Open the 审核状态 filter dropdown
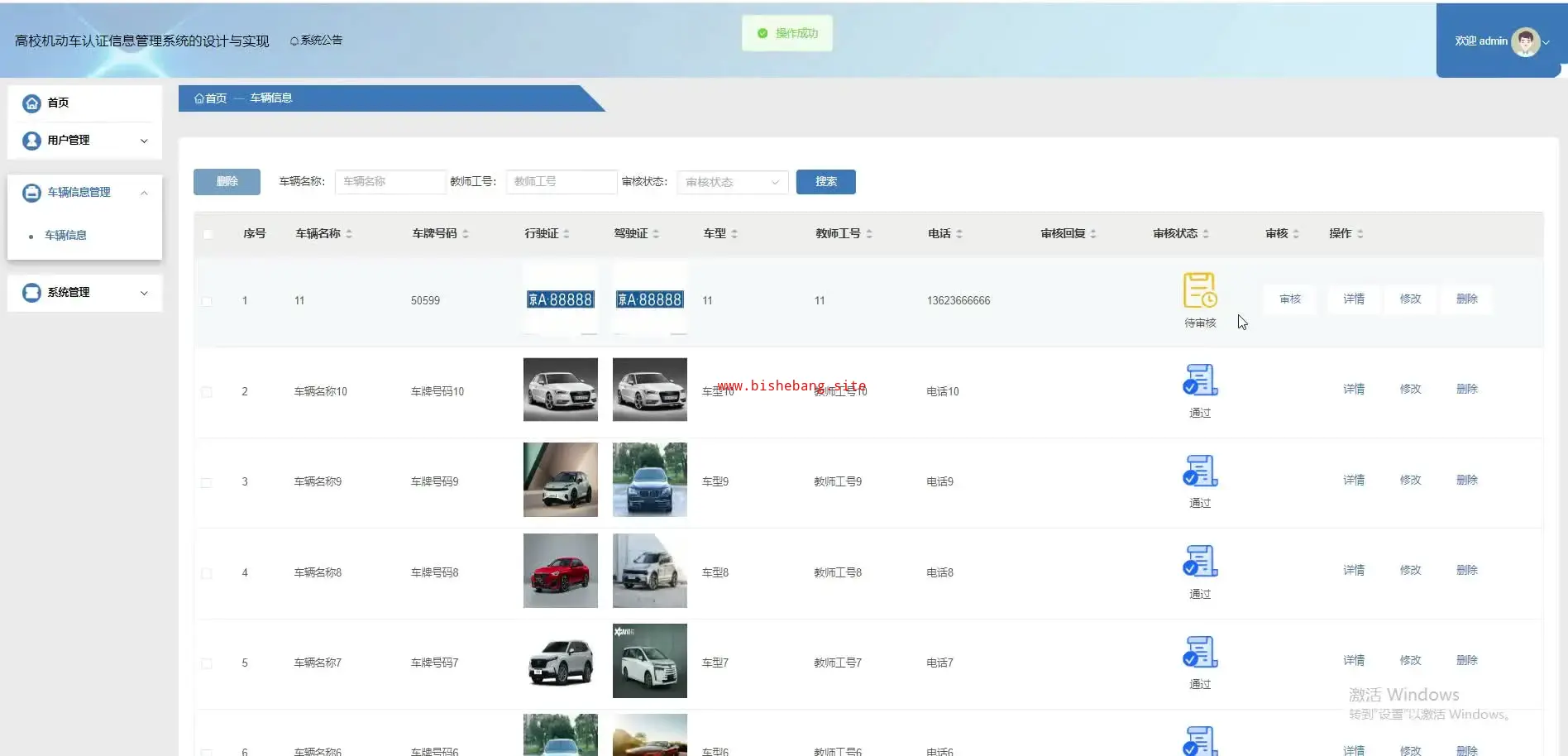The height and width of the screenshot is (756, 1568). (732, 182)
